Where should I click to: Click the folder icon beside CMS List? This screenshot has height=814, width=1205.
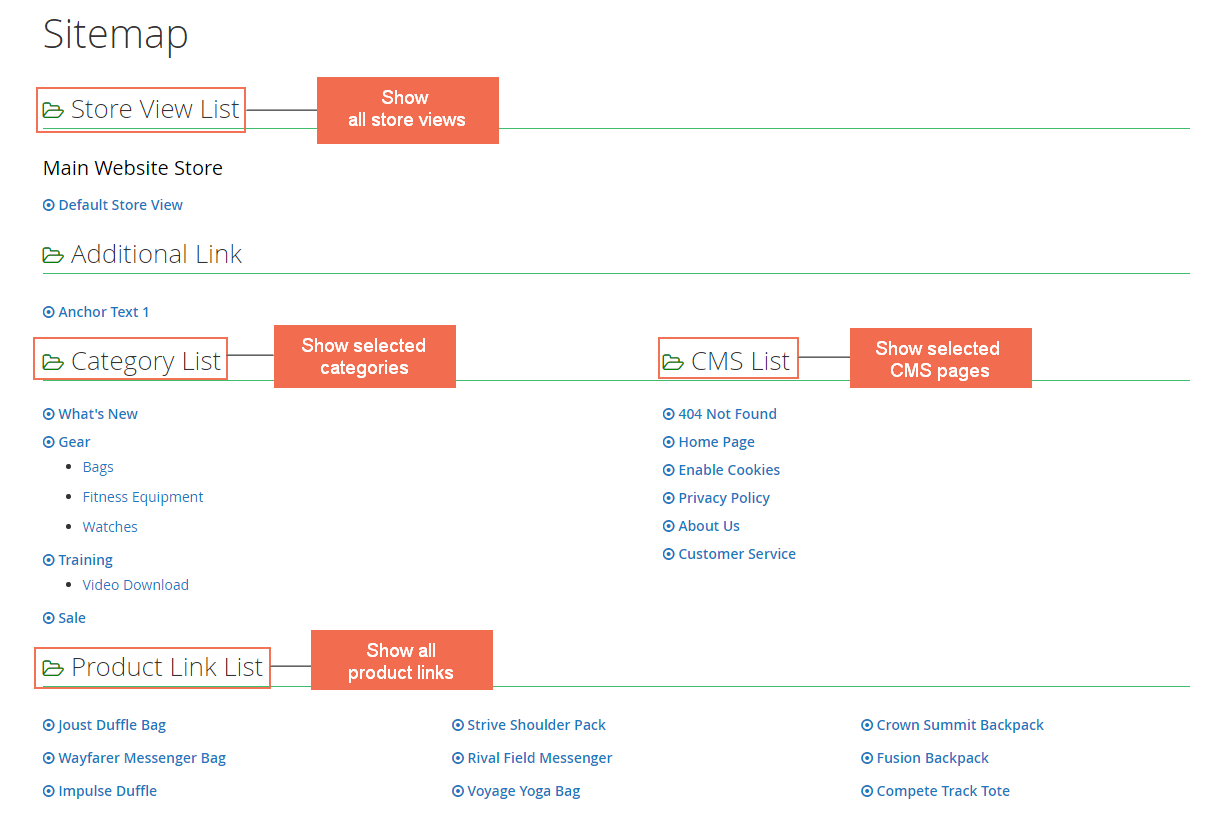pos(673,362)
